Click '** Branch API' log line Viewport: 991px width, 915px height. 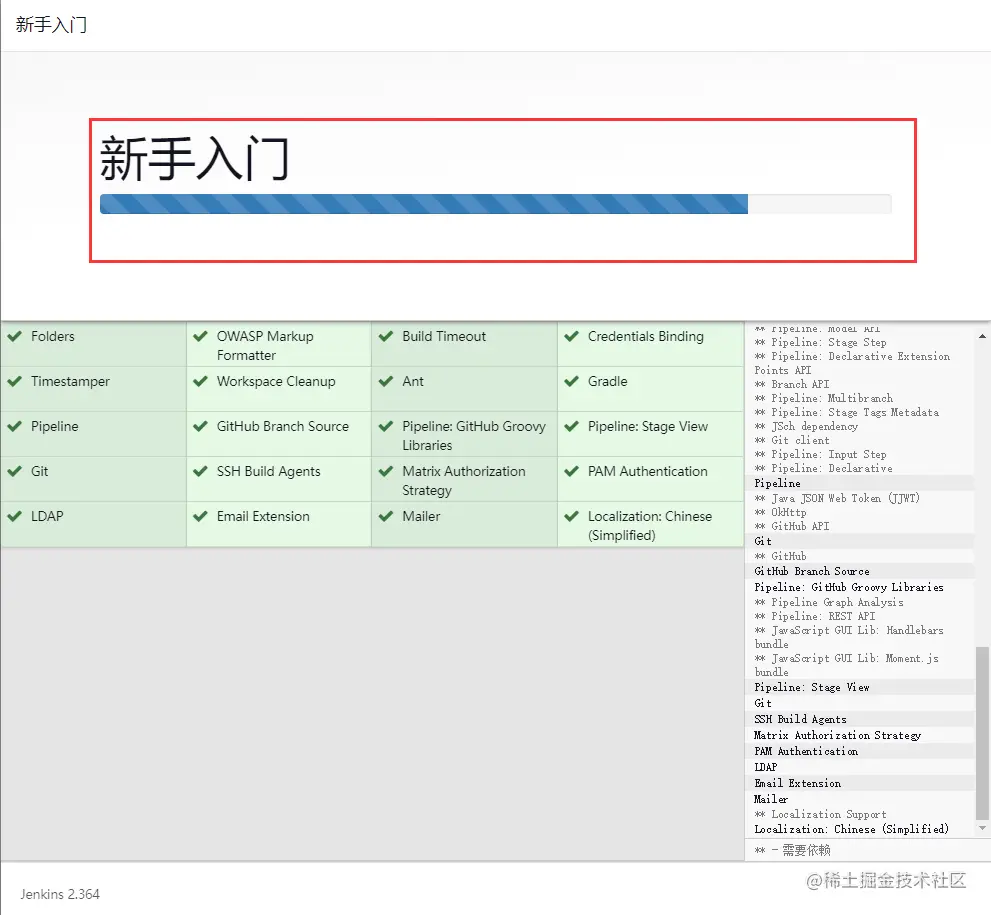(x=792, y=384)
